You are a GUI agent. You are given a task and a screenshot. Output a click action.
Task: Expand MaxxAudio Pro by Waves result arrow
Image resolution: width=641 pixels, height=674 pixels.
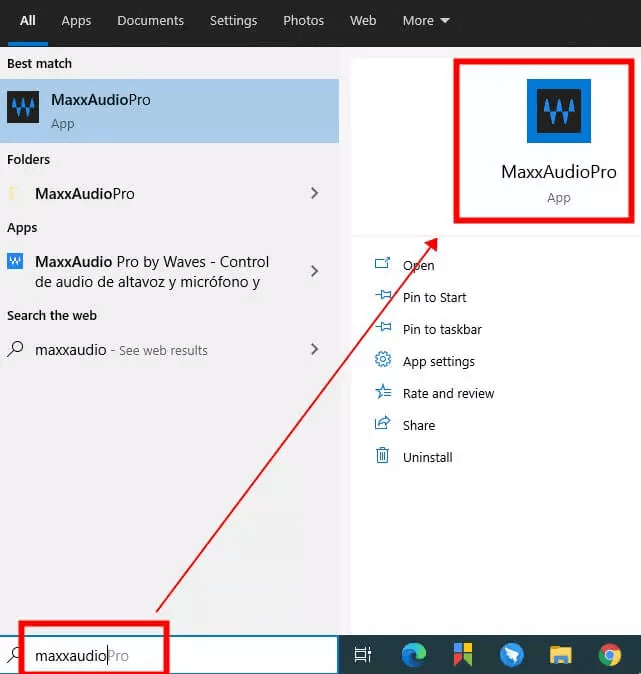(314, 271)
